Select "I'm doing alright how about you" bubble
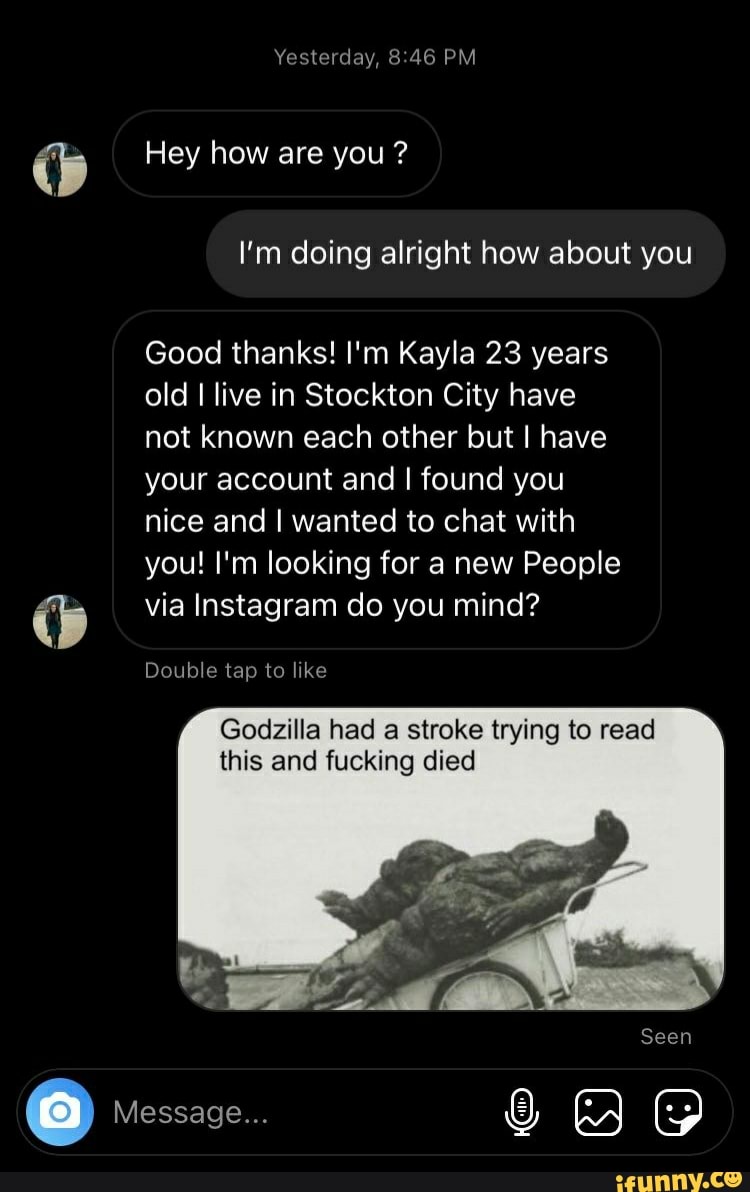 (465, 253)
